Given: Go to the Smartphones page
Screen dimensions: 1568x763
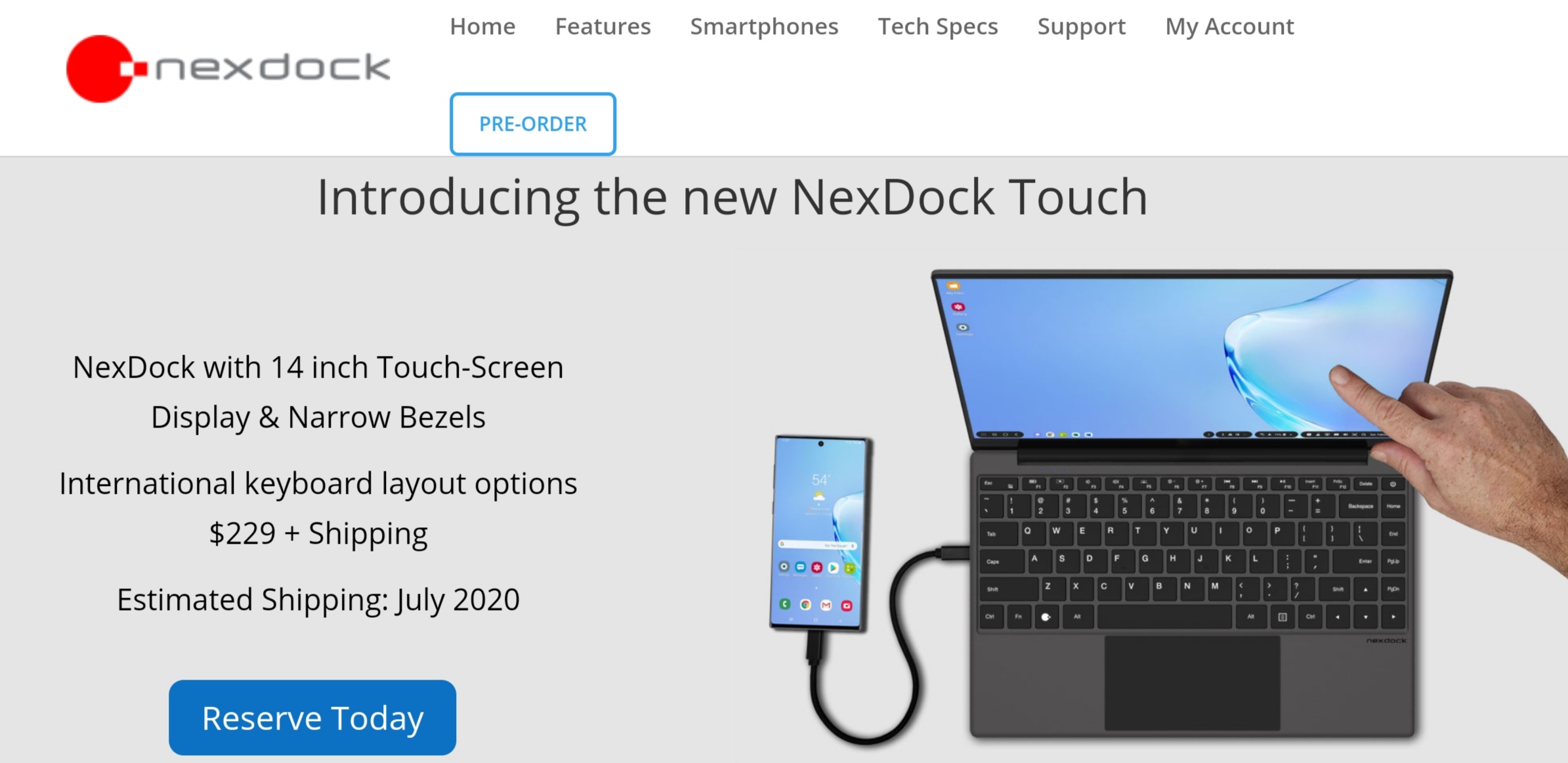Looking at the screenshot, I should pyautogui.click(x=764, y=26).
